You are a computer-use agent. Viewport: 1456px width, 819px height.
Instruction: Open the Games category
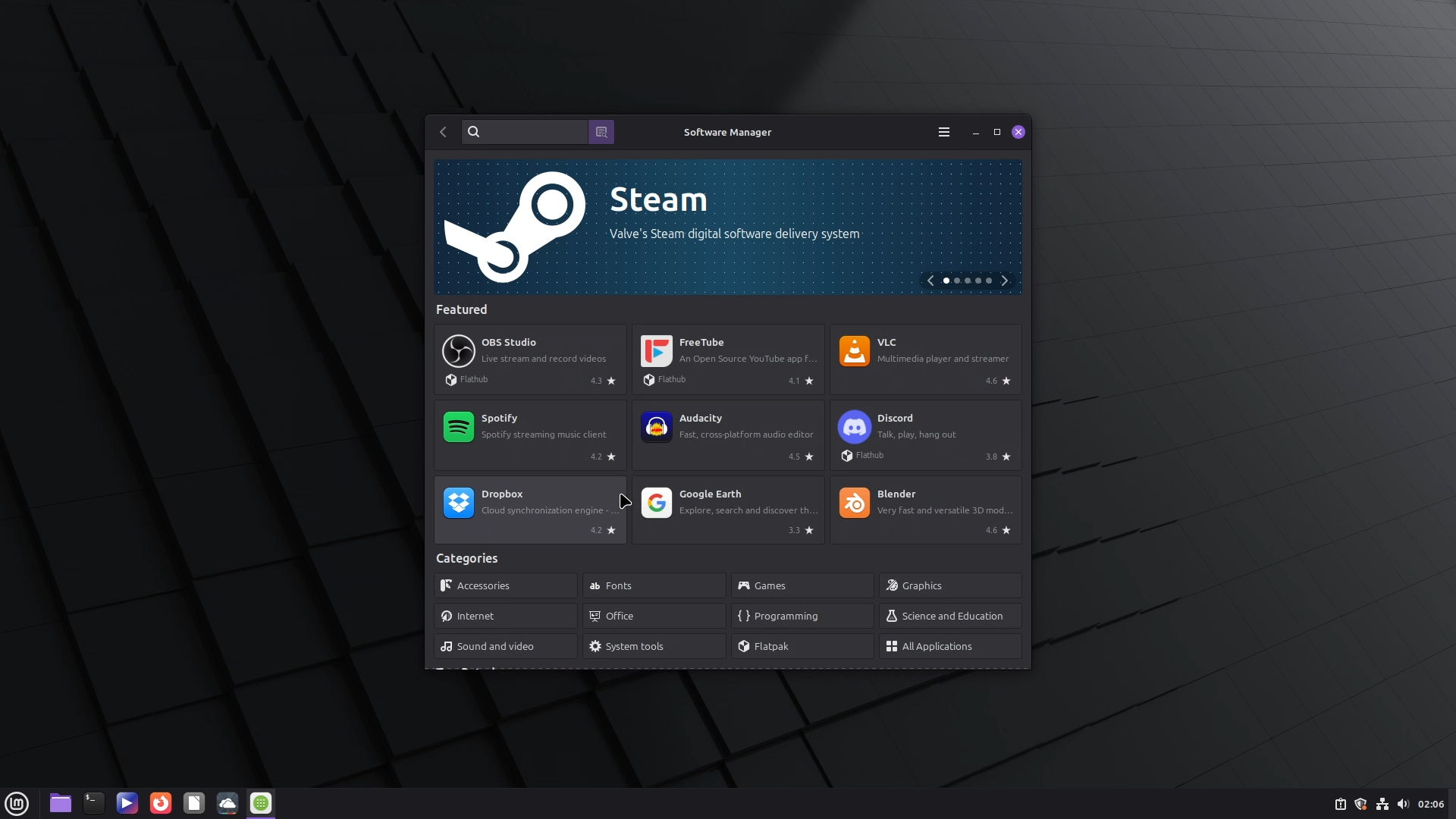click(x=802, y=585)
